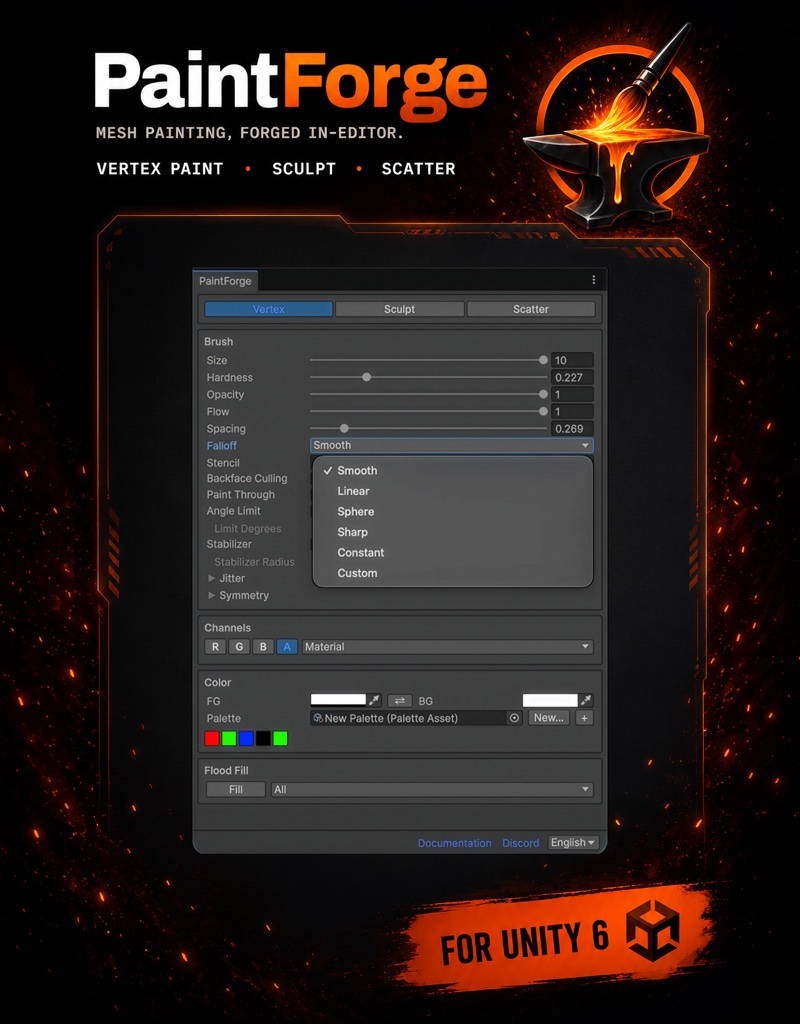The image size is (800, 1024).
Task: Select the black palette swatch
Action: [263, 739]
